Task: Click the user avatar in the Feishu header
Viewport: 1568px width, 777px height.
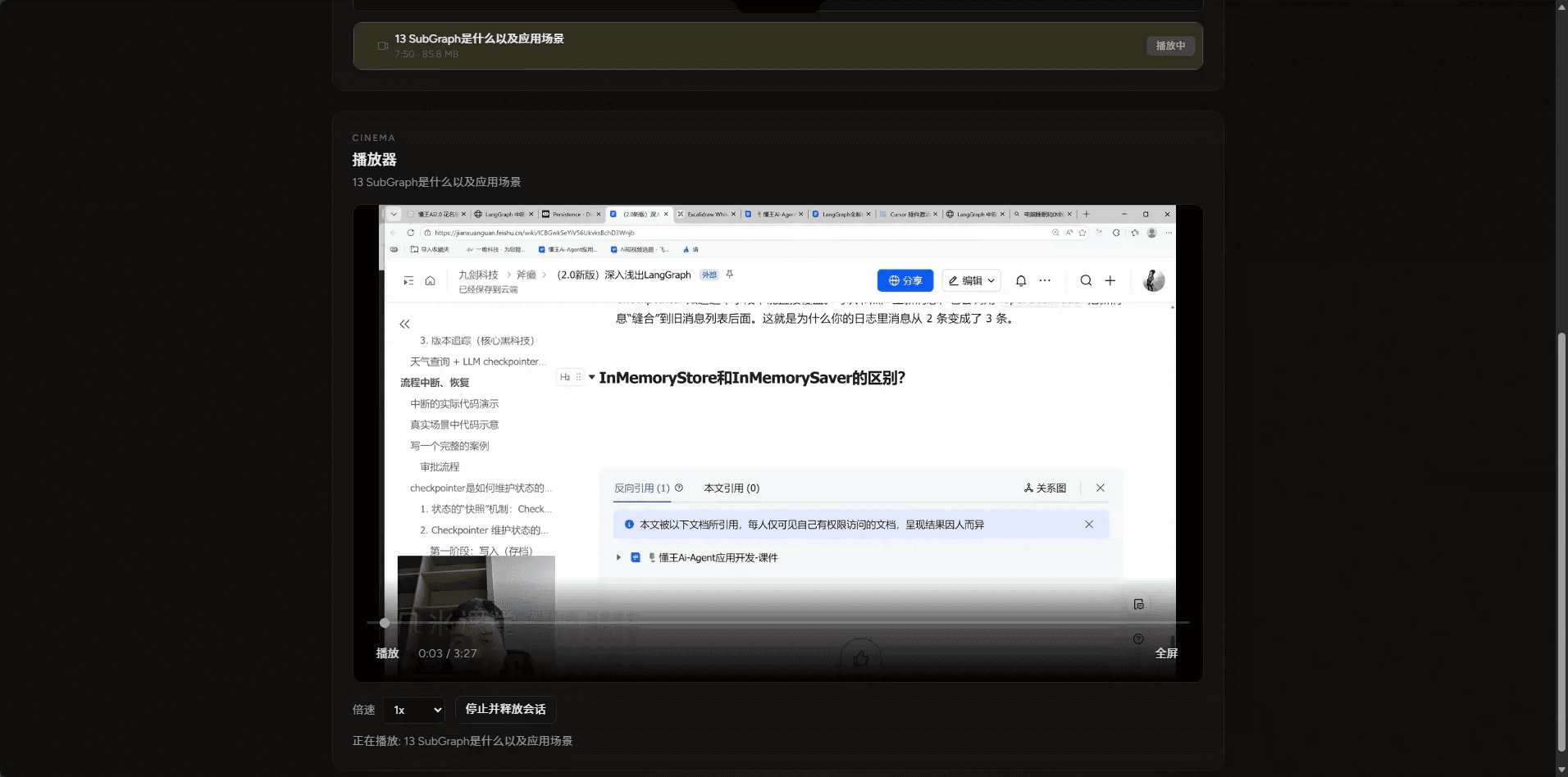Action: click(1154, 280)
